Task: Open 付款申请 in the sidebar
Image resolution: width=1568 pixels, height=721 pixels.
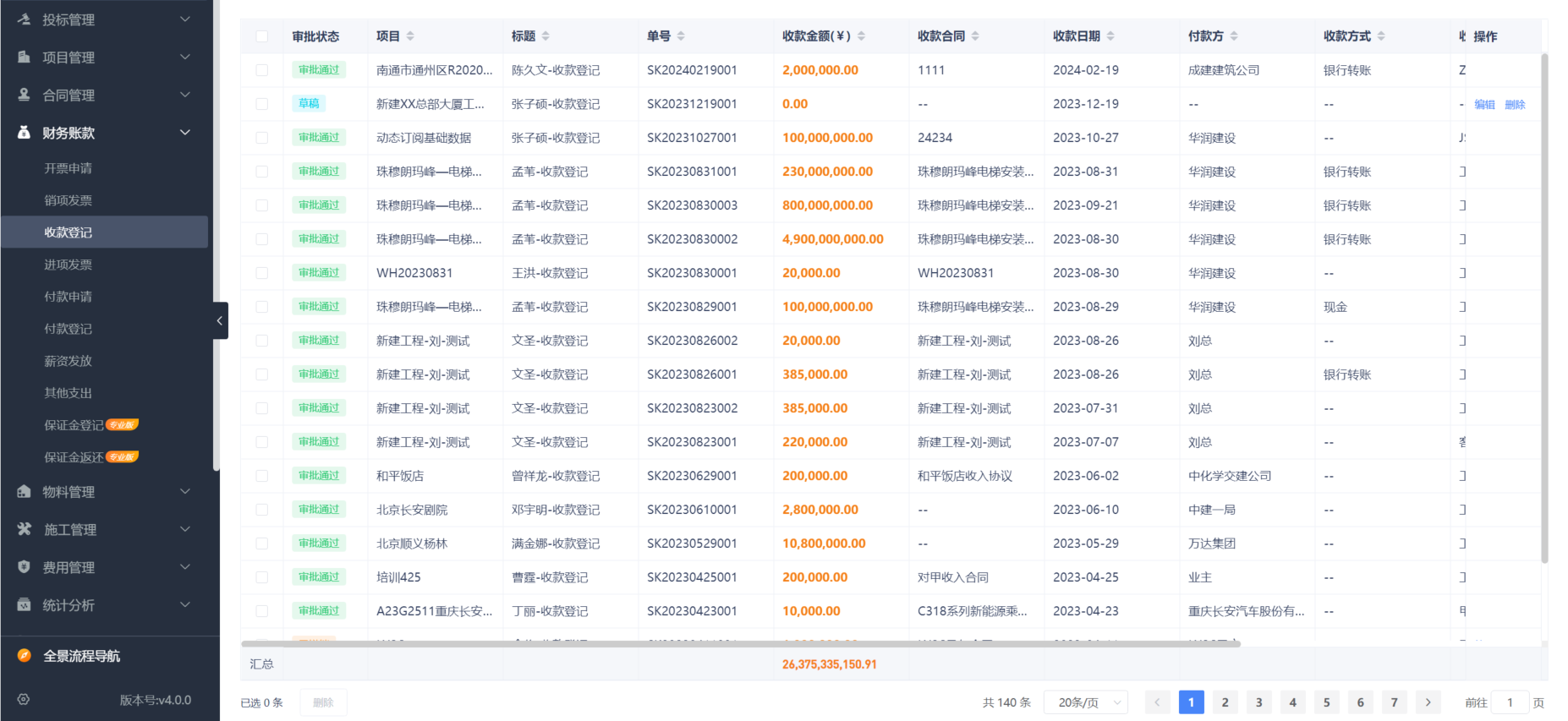Action: (x=69, y=297)
